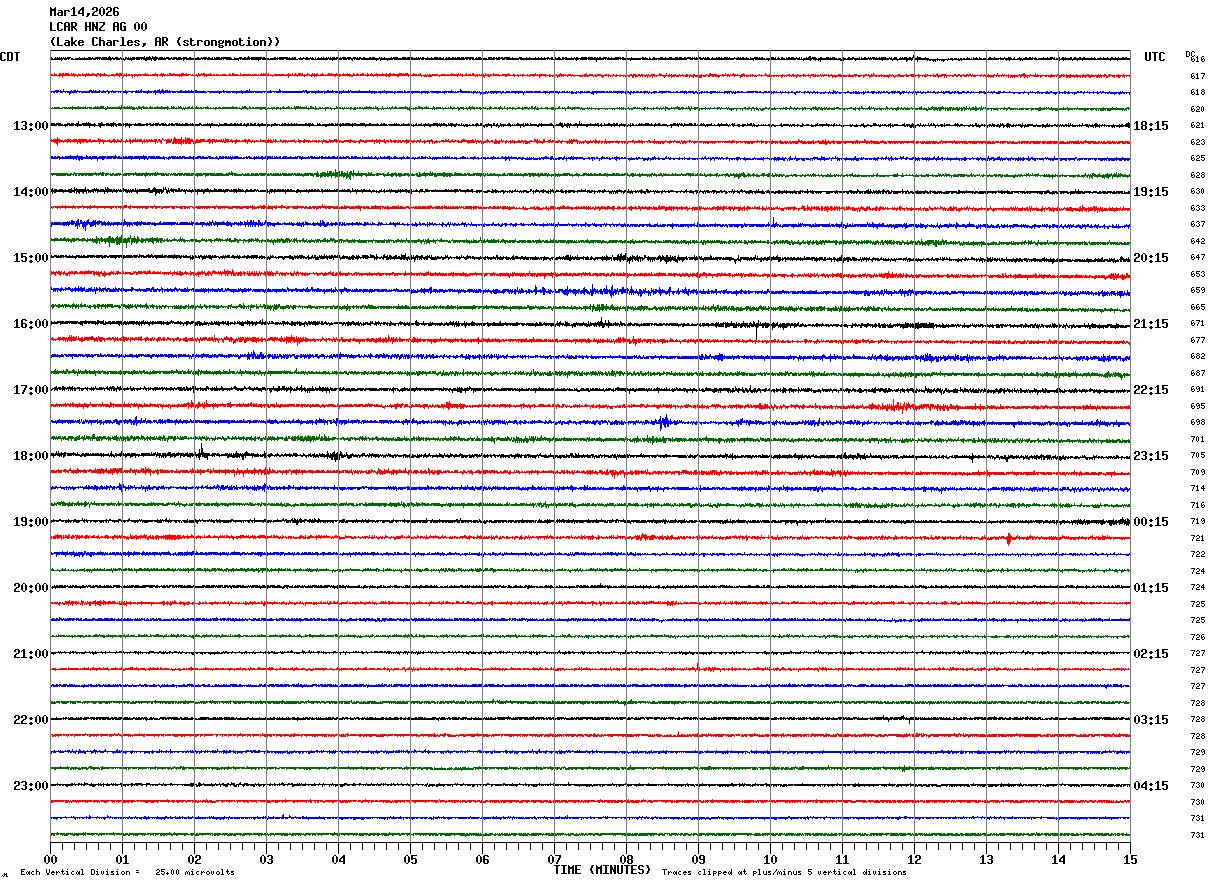Screen dimensions: 1210x886
Task: Click the 03:15 UTC time label
Action: (x=1151, y=720)
